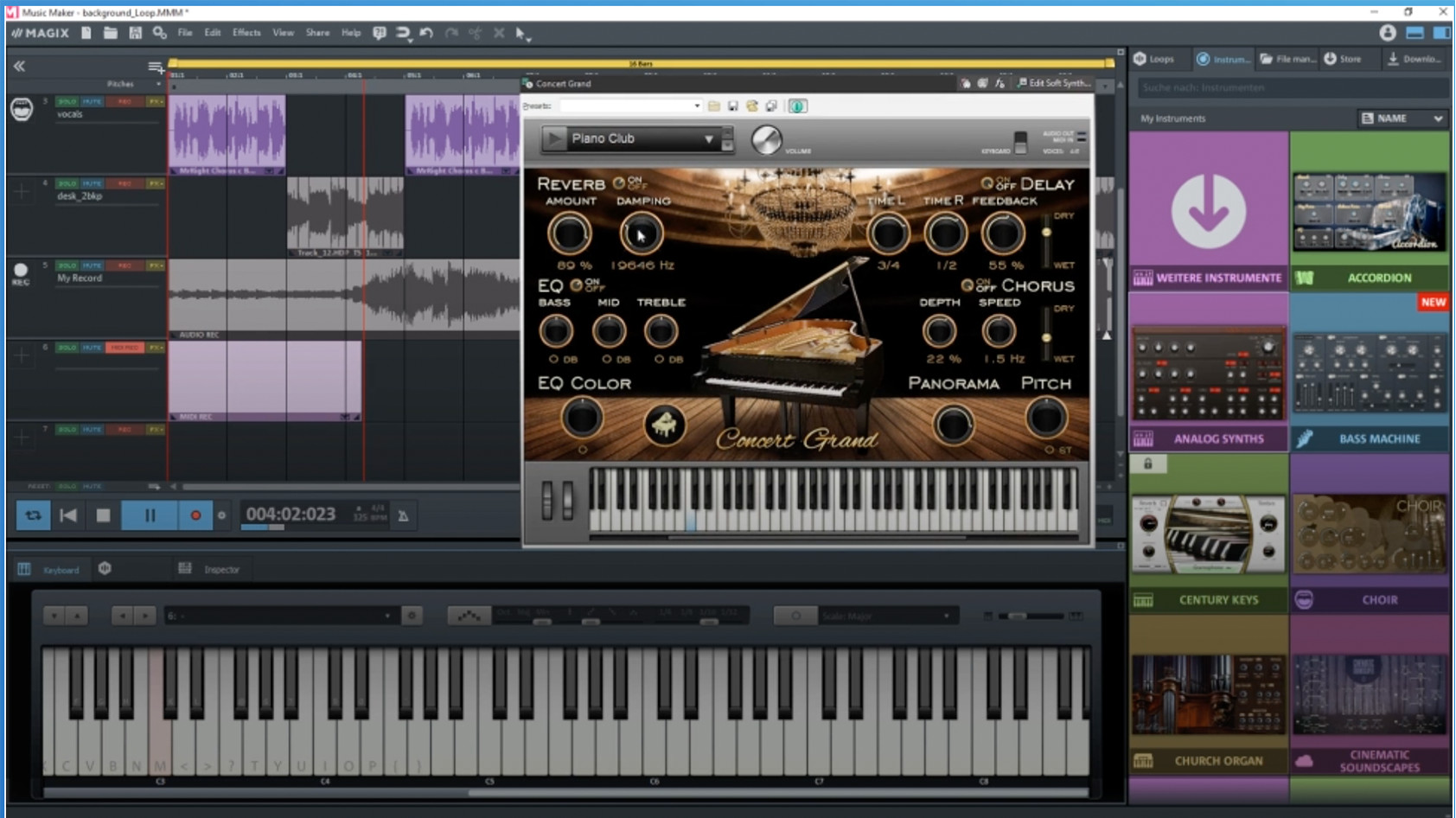Click the Weitere Instrumente download tile
Image resolution: width=1456 pixels, height=818 pixels.
[x=1209, y=210]
